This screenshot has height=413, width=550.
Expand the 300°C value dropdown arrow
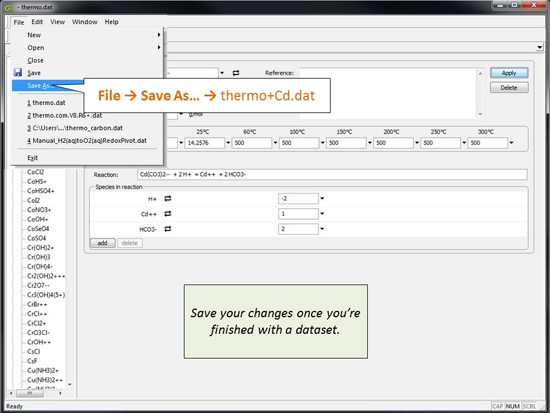tap(511, 143)
